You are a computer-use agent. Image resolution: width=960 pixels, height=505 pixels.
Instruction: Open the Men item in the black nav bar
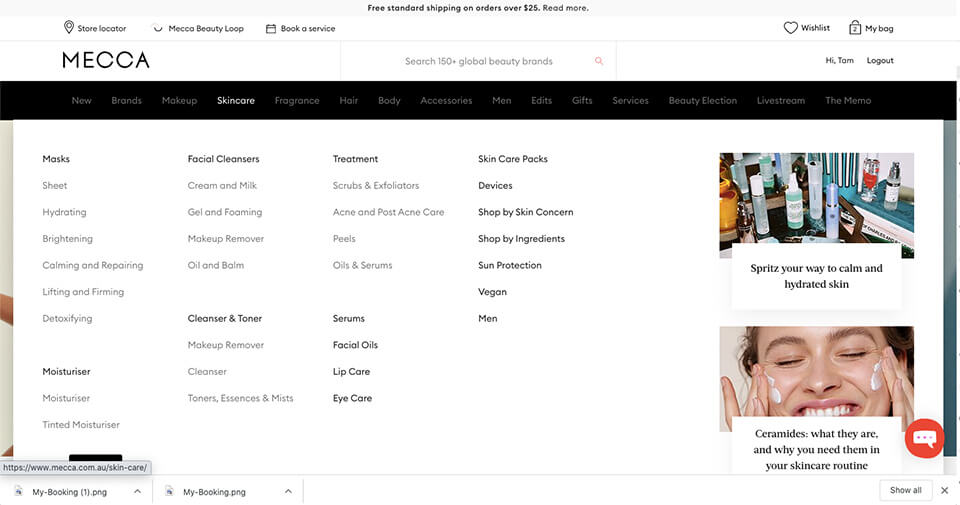click(x=501, y=100)
